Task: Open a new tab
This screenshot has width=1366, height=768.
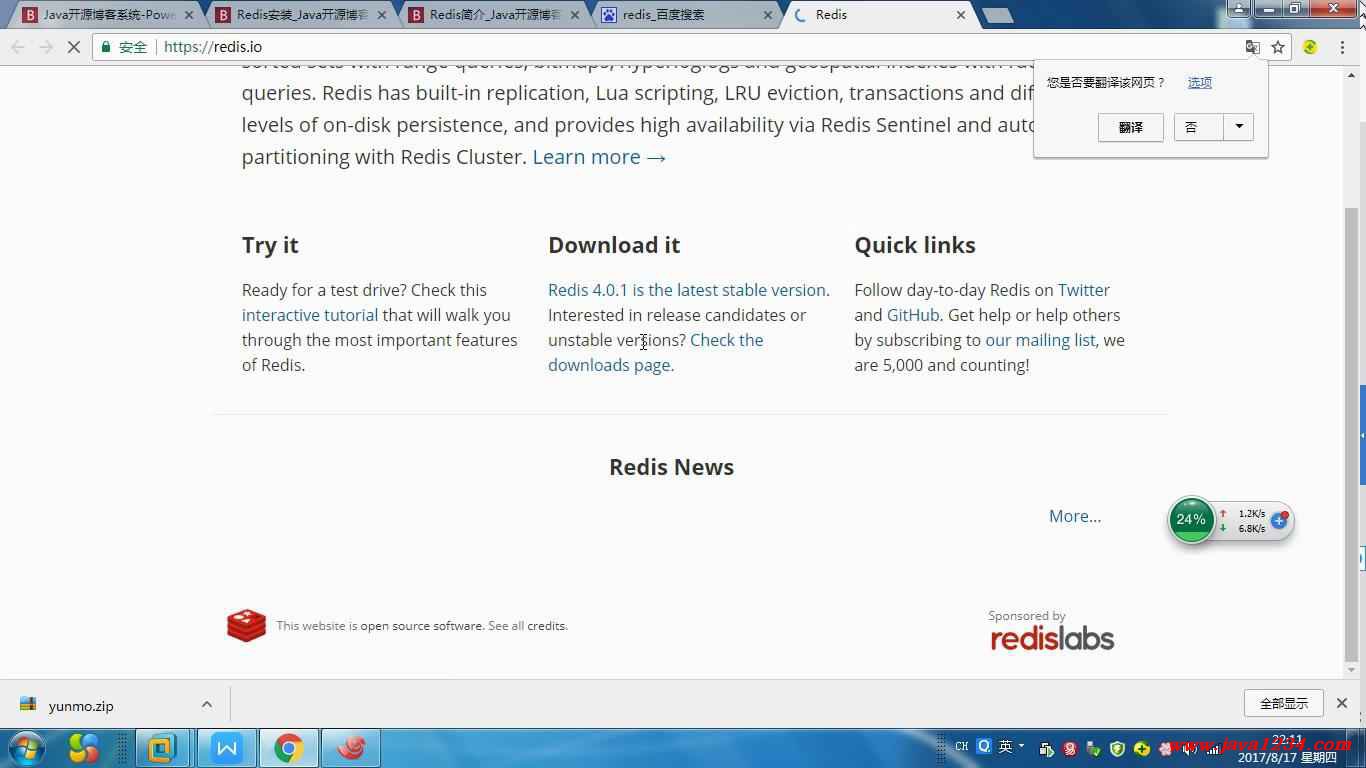Action: 997,15
